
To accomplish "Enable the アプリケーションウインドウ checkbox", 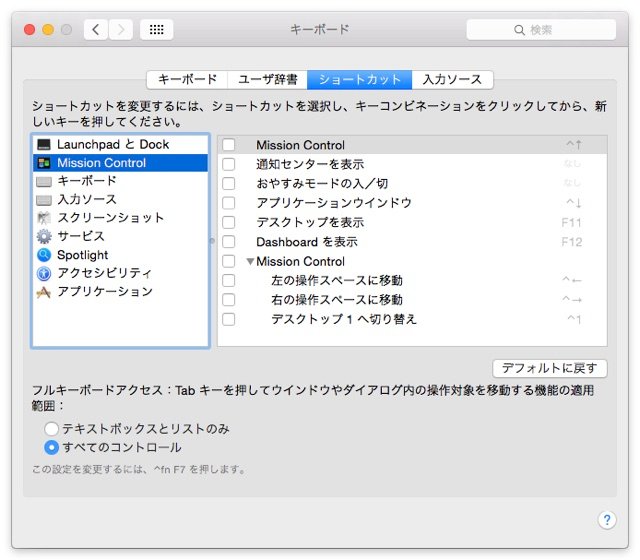I will pyautogui.click(x=229, y=203).
